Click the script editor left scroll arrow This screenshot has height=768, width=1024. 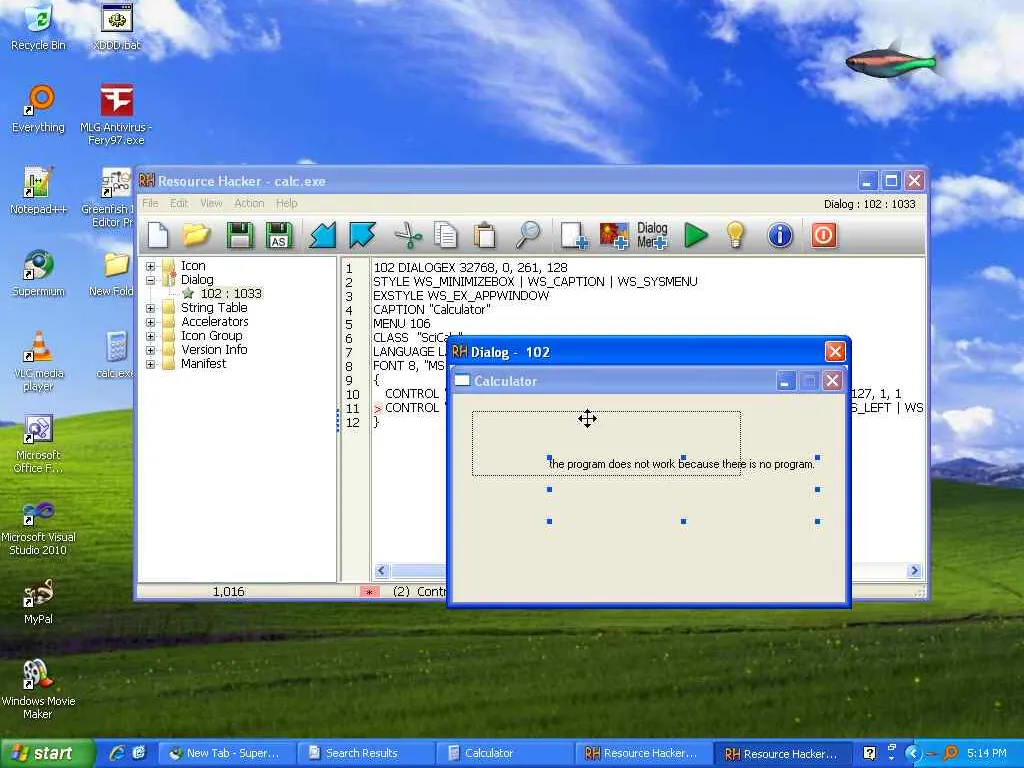pyautogui.click(x=382, y=571)
